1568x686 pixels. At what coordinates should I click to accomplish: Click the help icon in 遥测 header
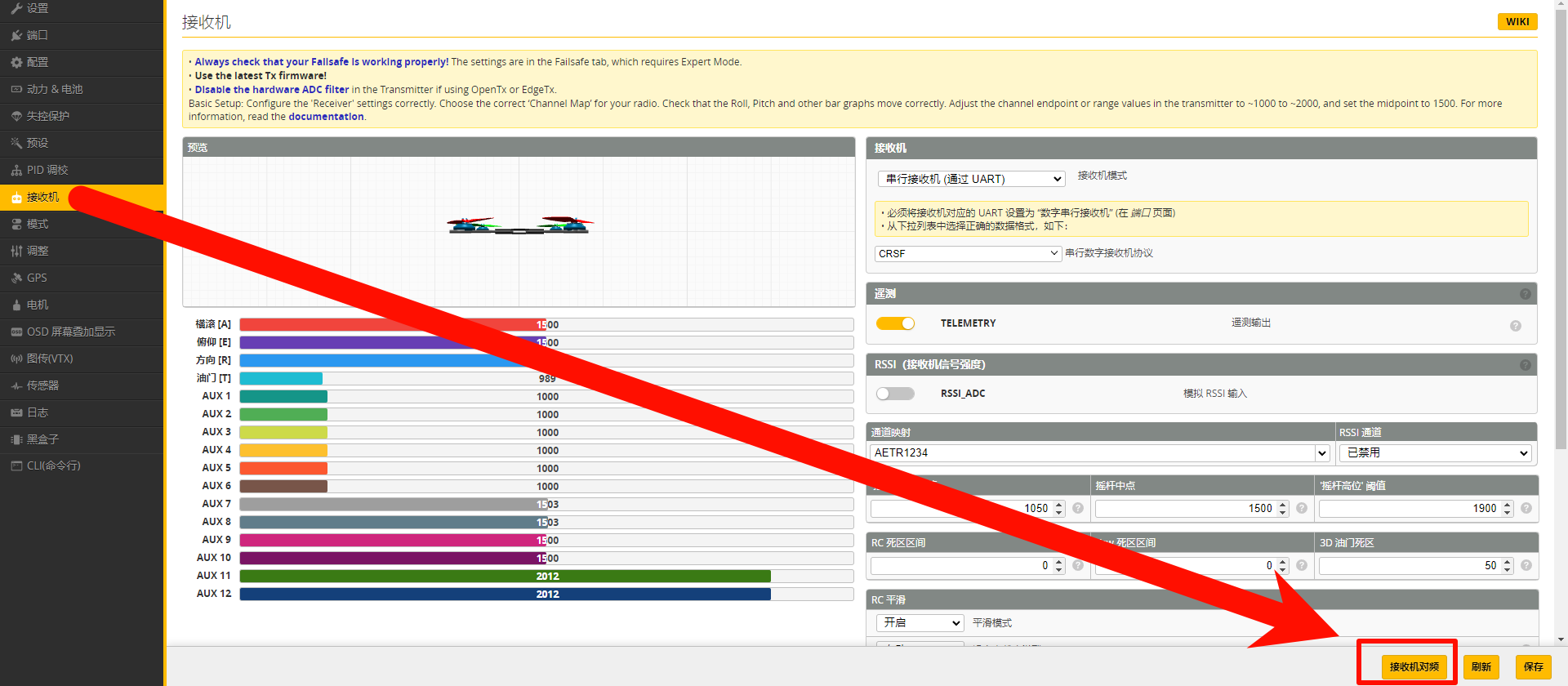[1525, 294]
